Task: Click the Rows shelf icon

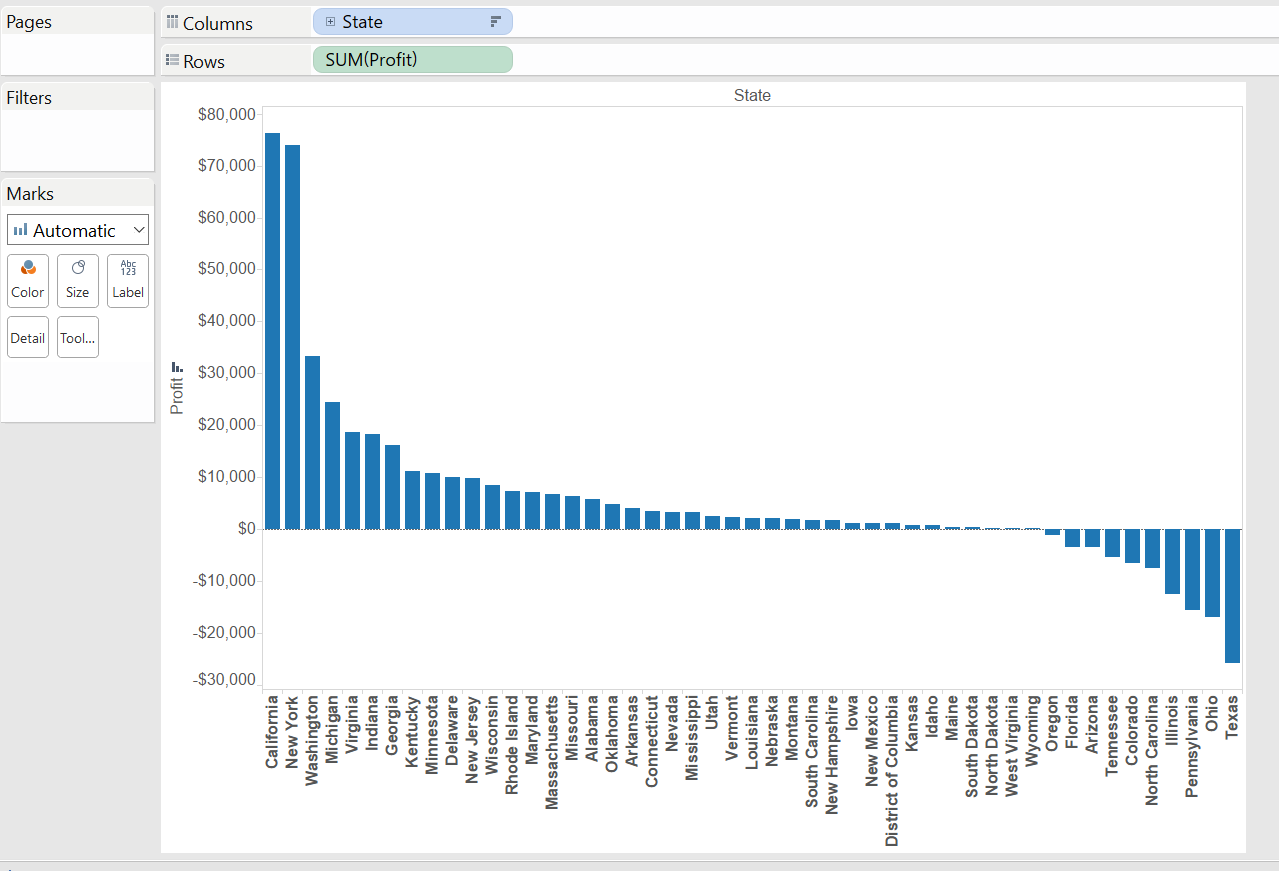Action: pos(172,61)
